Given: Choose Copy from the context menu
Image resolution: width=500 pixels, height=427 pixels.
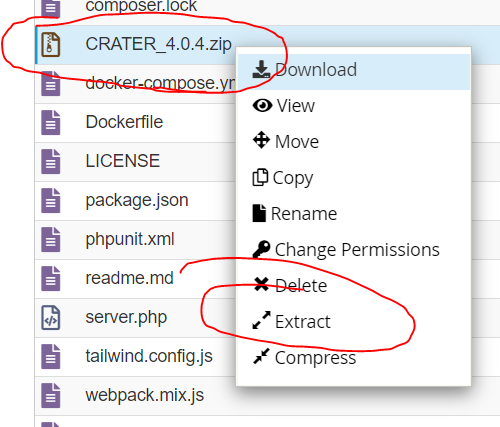Looking at the screenshot, I should 353,177.
